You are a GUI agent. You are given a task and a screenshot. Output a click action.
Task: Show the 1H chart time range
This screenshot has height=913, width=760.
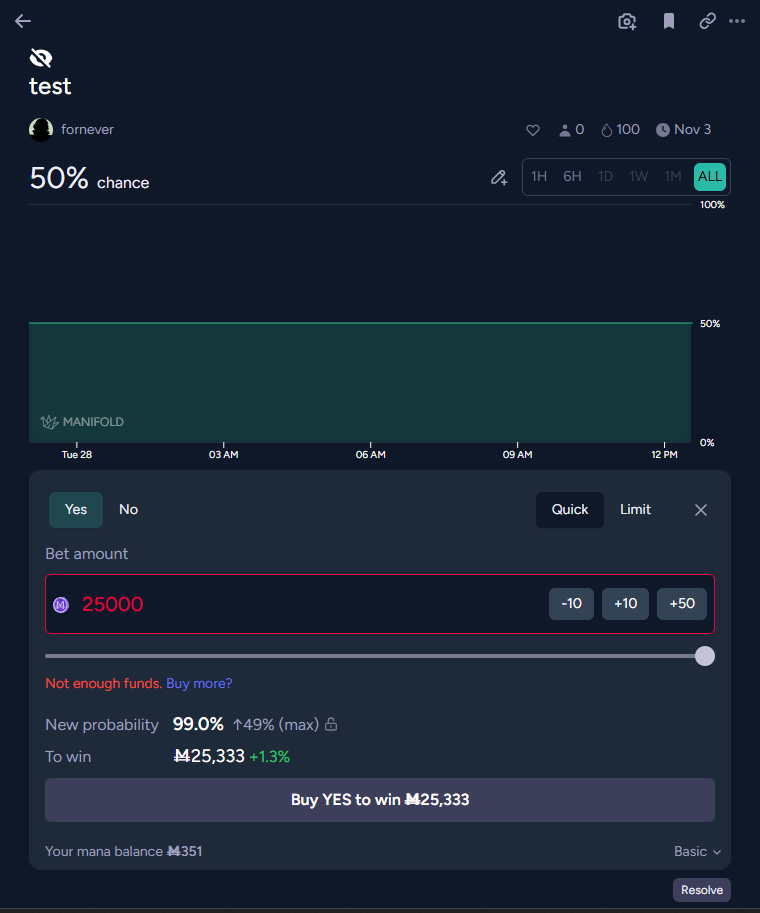[x=539, y=177]
